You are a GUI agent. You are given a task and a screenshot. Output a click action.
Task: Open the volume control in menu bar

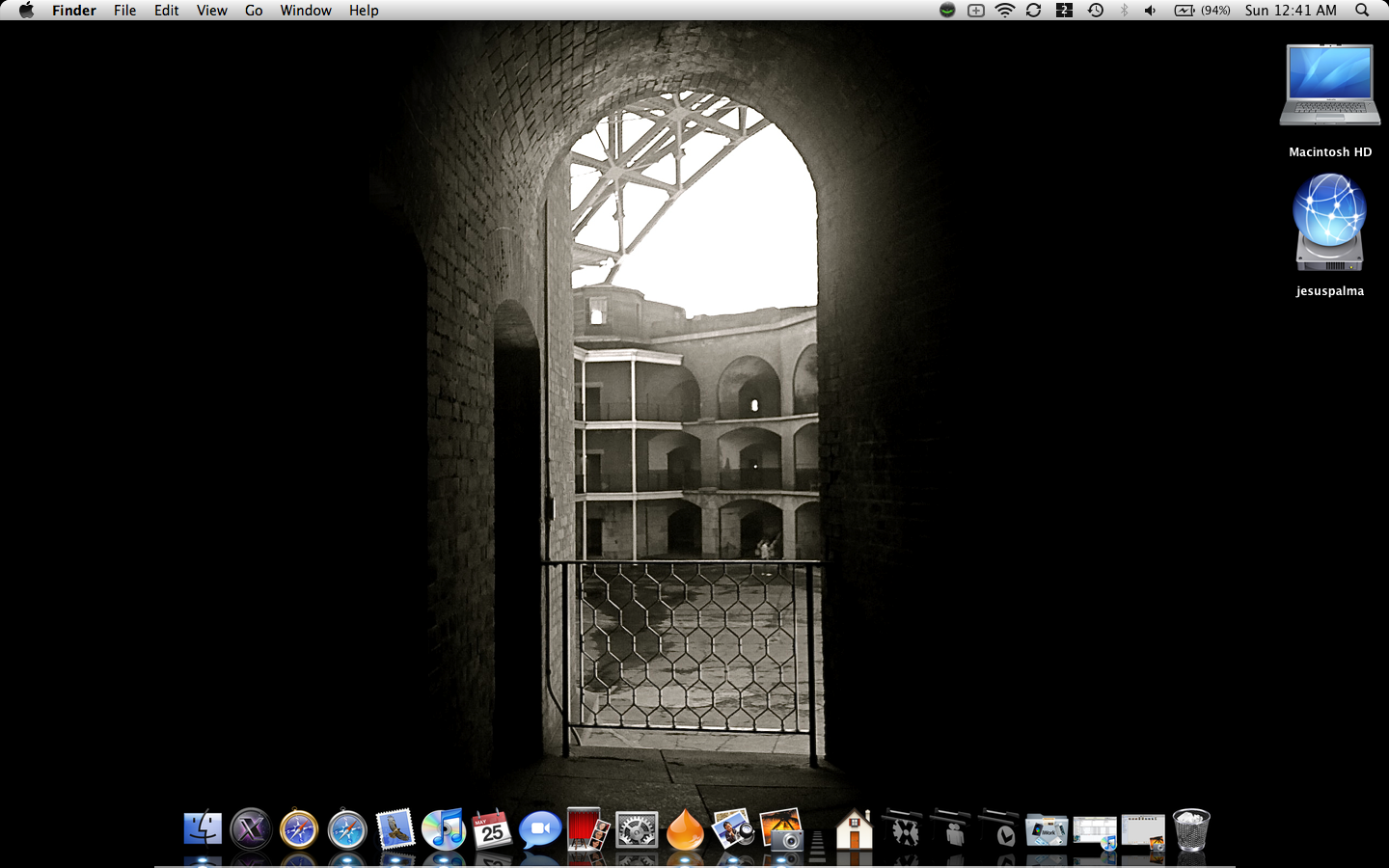coord(1150,11)
